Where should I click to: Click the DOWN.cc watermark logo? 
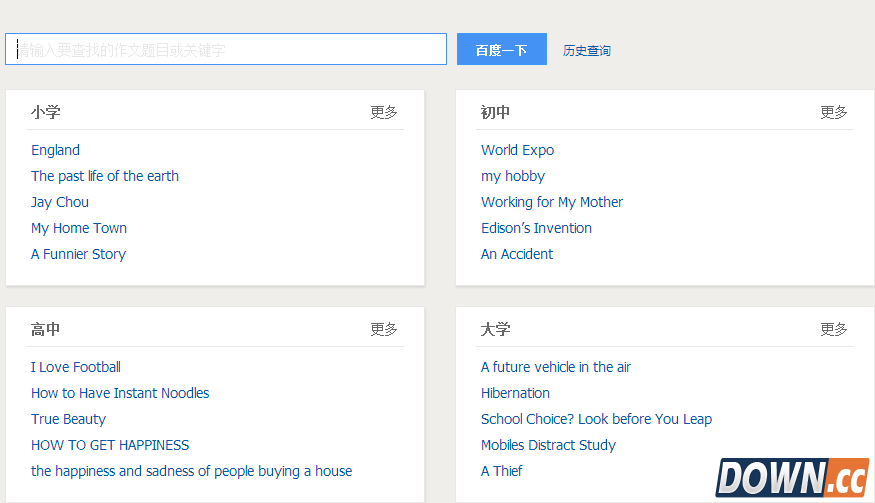(x=793, y=478)
